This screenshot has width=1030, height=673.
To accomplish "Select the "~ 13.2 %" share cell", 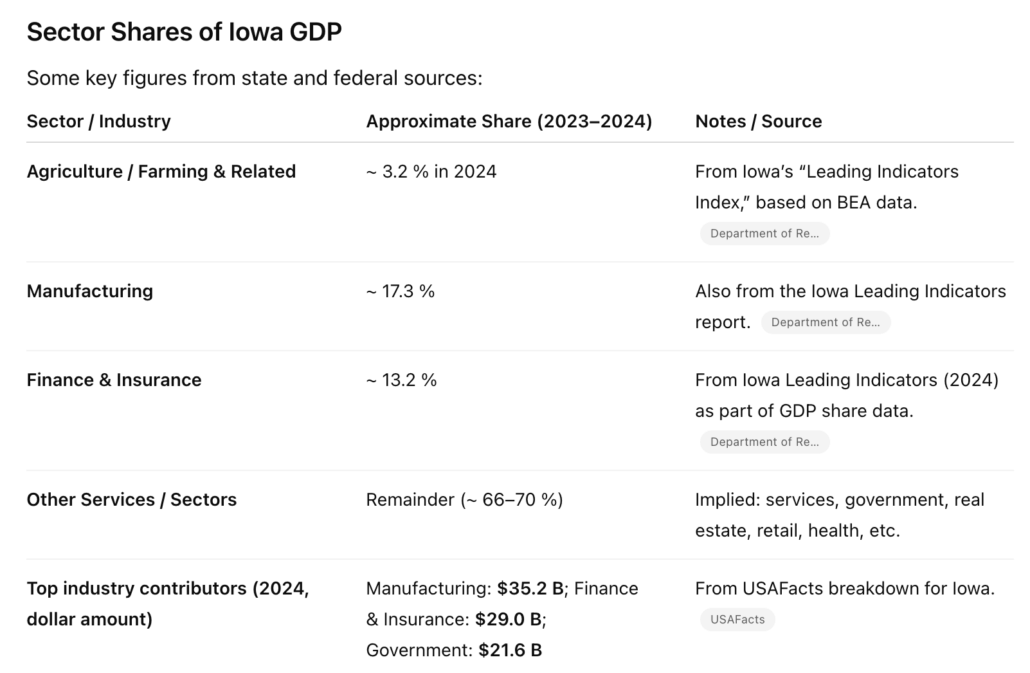I will pyautogui.click(x=401, y=380).
